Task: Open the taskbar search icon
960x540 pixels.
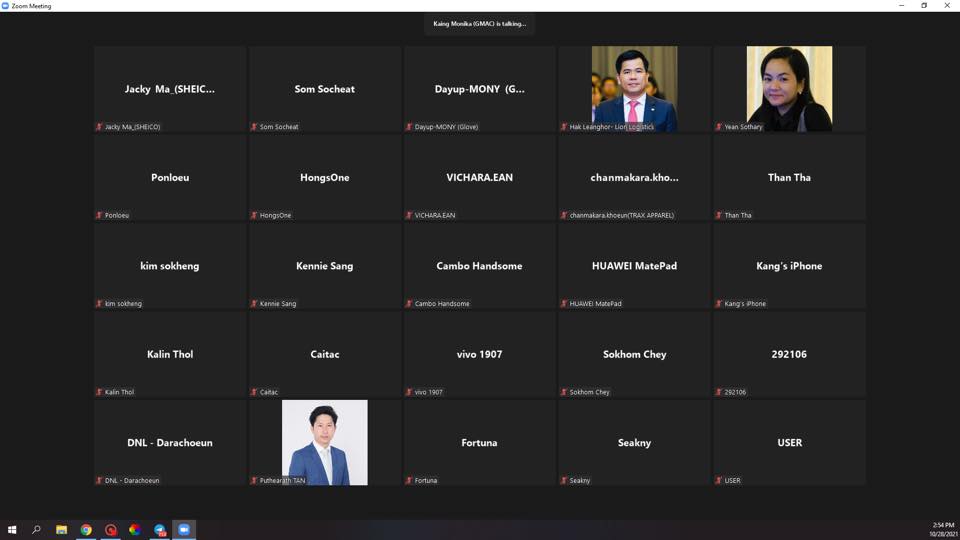Action: (x=37, y=529)
